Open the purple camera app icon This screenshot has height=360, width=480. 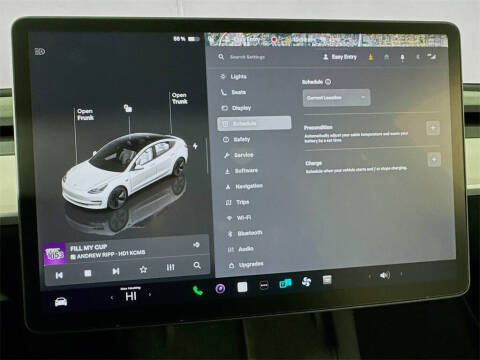220,288
